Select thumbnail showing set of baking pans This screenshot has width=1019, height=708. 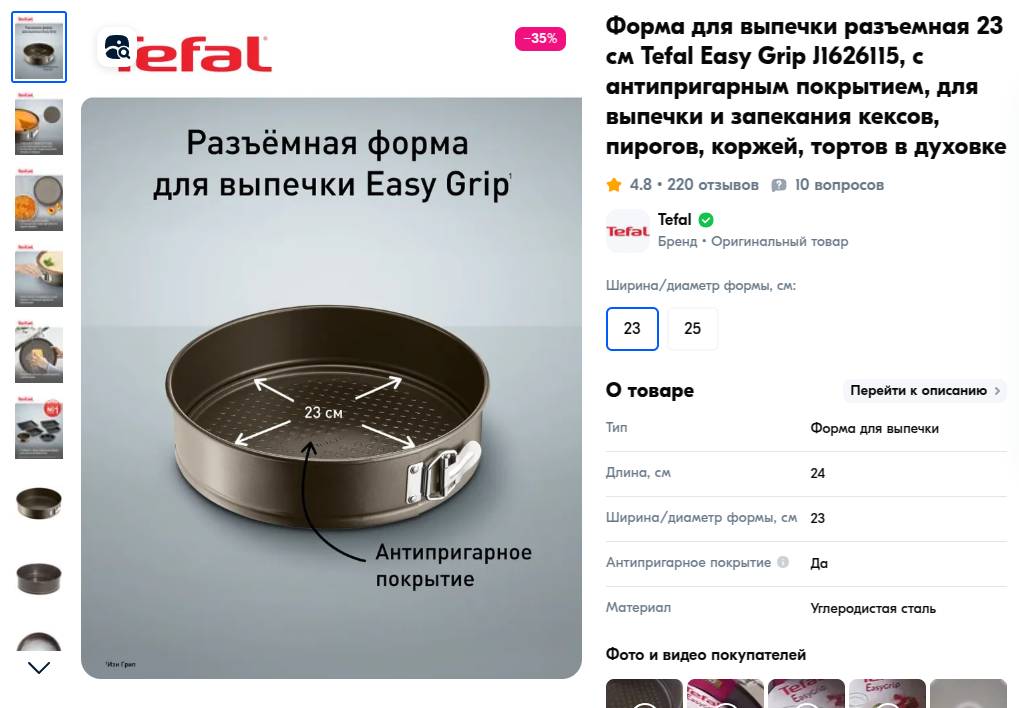(39, 428)
